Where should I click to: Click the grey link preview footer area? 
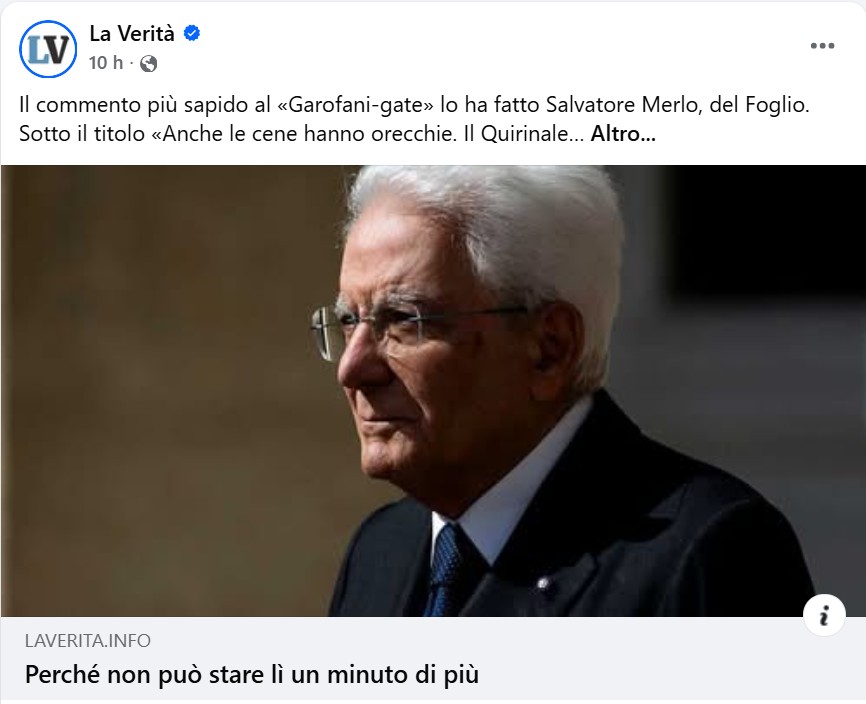click(x=433, y=658)
